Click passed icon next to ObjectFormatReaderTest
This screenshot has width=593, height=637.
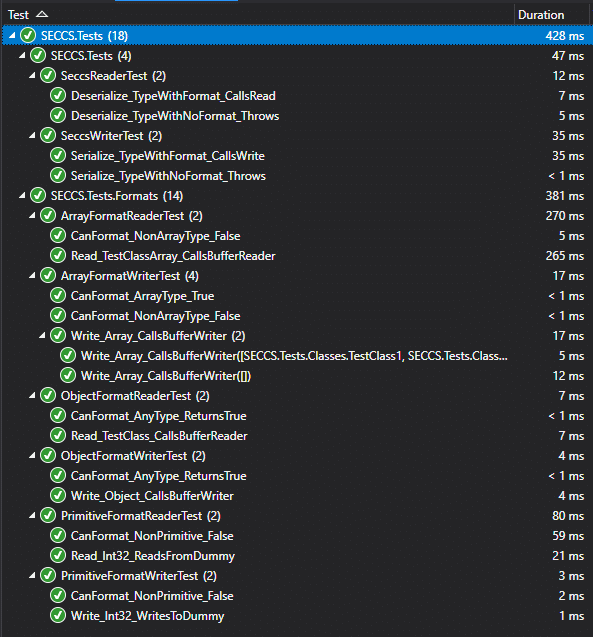click(x=48, y=395)
